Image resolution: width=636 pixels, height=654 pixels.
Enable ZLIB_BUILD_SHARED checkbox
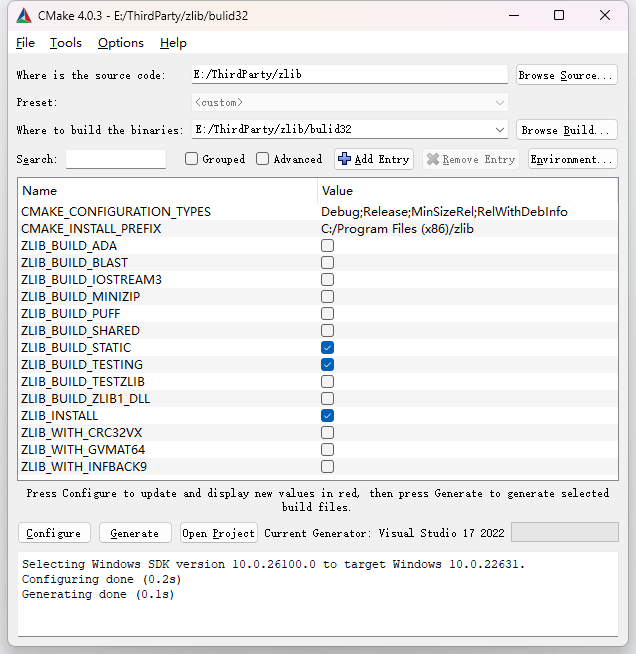327,331
